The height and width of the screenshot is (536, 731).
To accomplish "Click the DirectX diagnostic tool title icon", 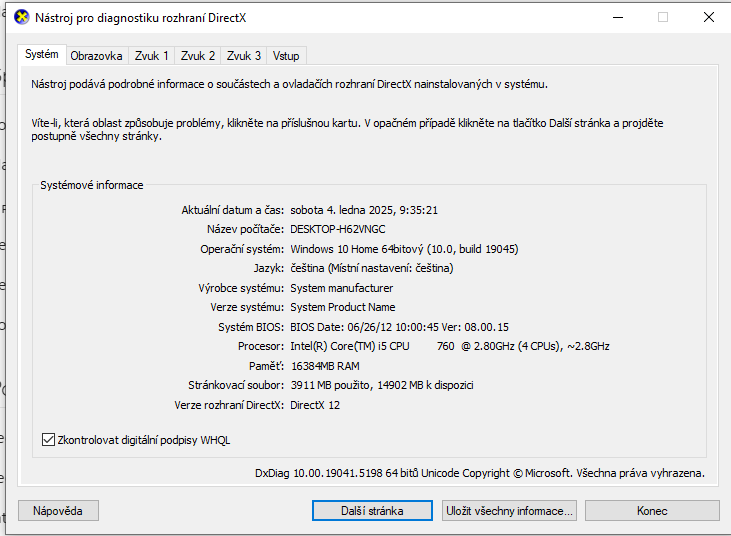I will (21, 18).
